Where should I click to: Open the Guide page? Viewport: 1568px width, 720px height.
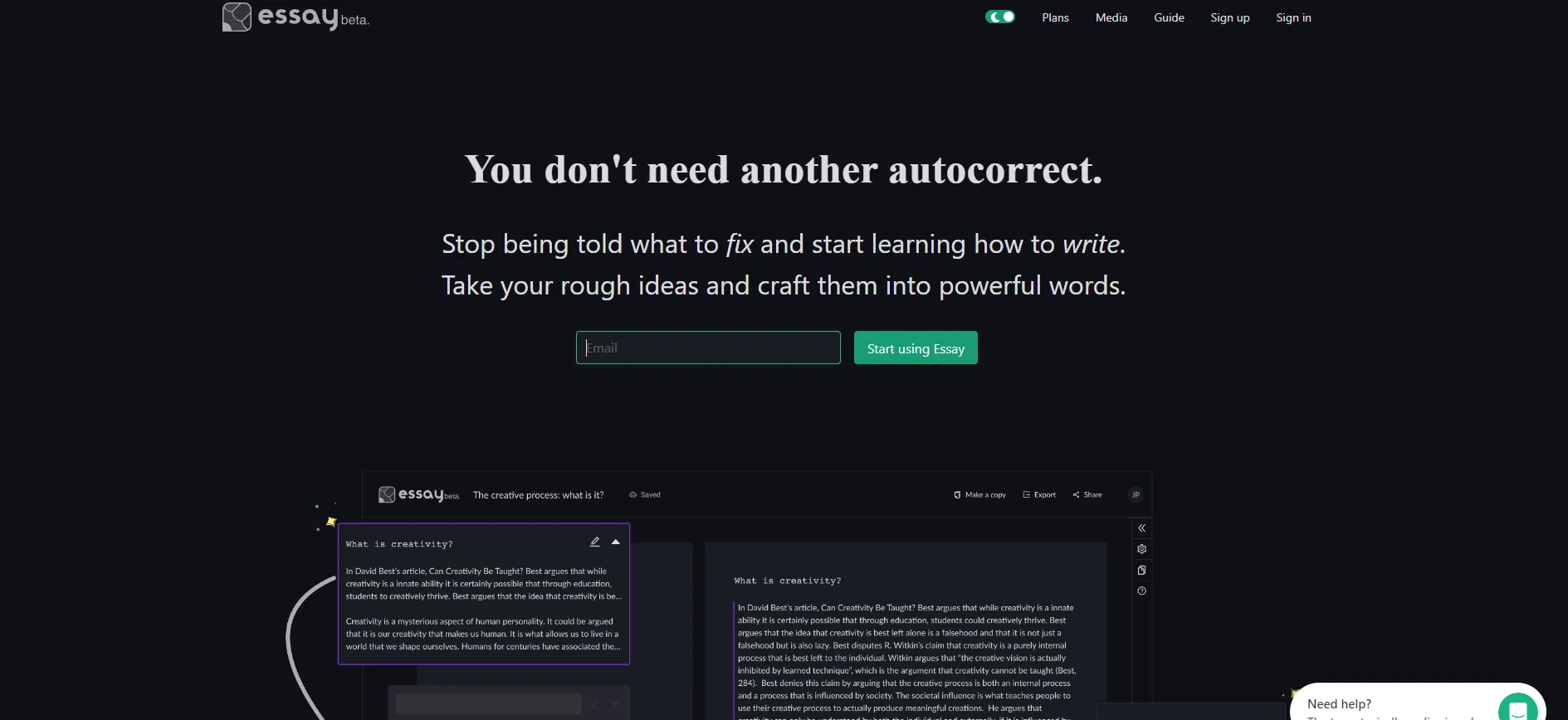tap(1169, 17)
